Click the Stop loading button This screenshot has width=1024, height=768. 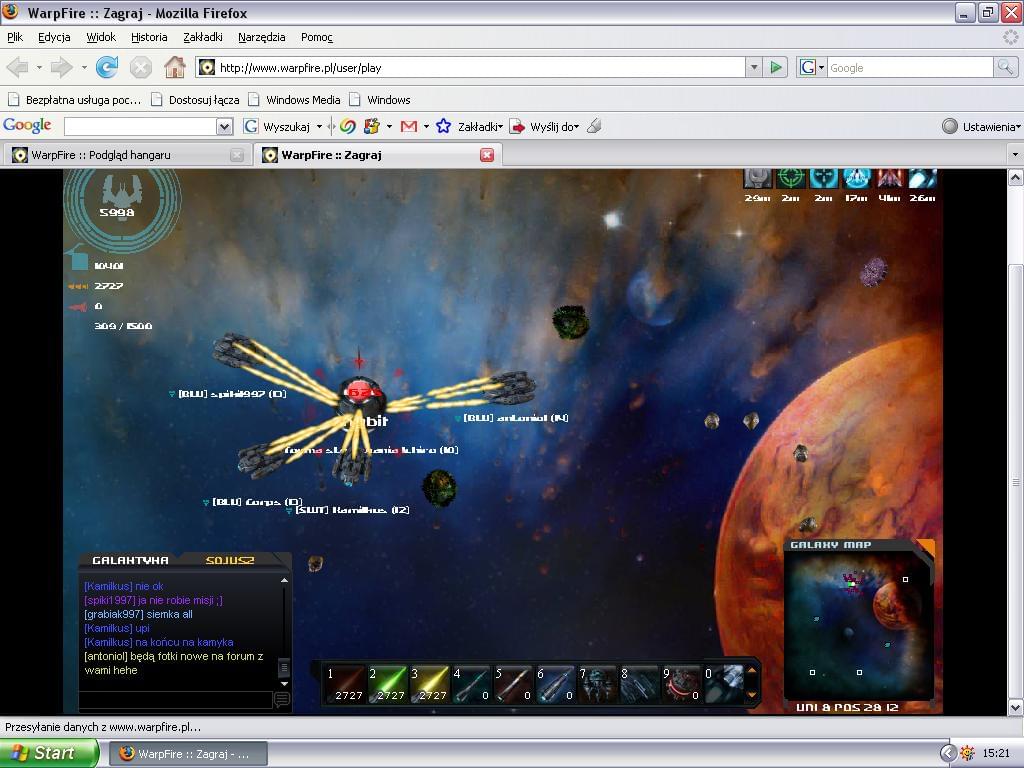click(140, 67)
